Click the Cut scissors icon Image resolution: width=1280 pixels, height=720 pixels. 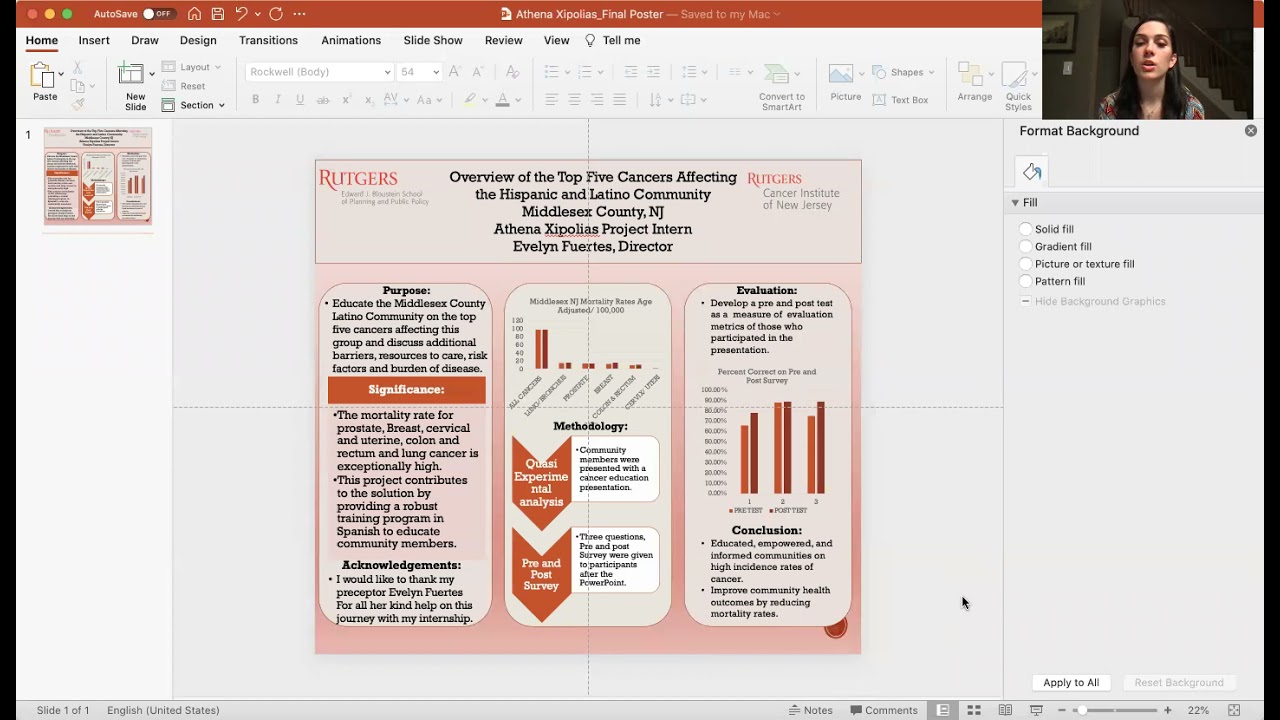pos(77,68)
